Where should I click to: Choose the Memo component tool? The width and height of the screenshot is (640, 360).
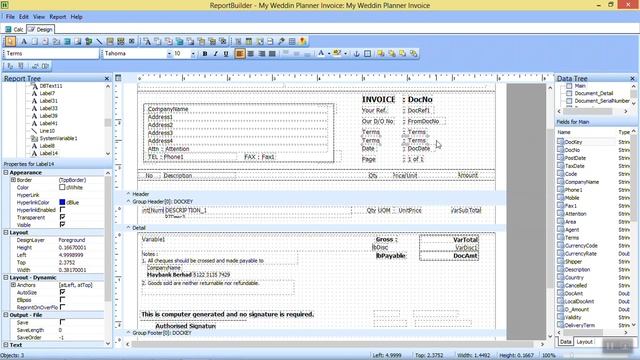(34, 41)
